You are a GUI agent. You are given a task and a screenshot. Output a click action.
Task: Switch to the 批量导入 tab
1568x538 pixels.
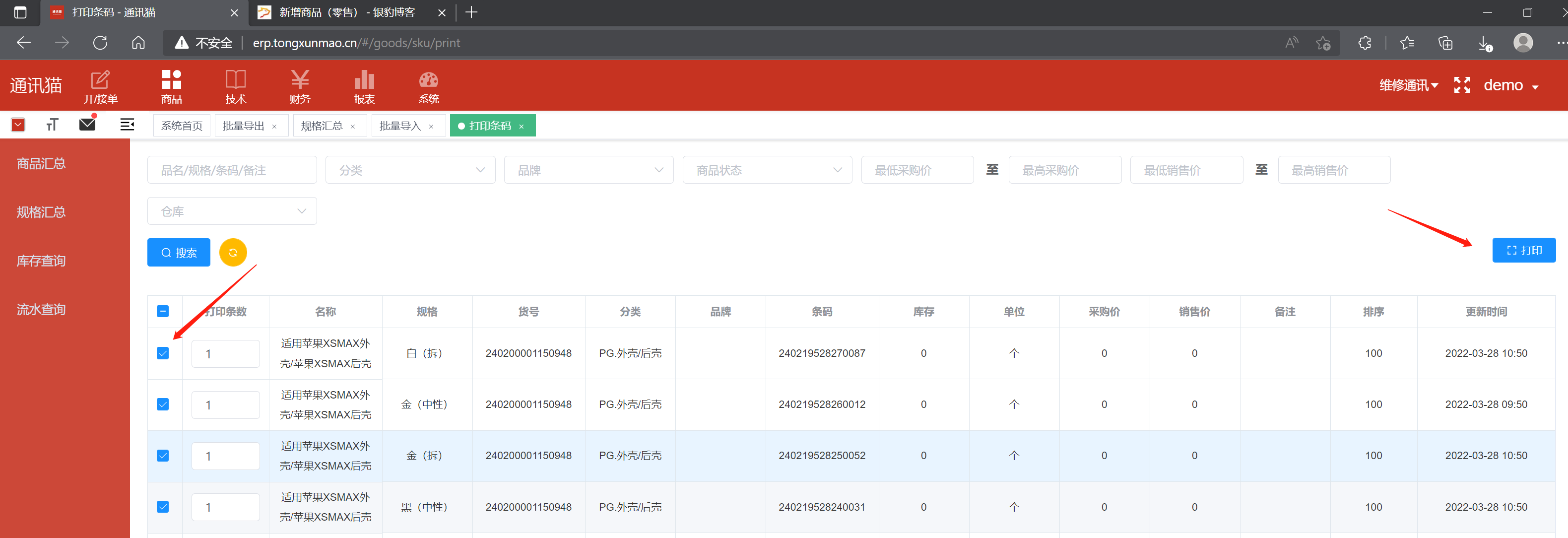coord(400,126)
